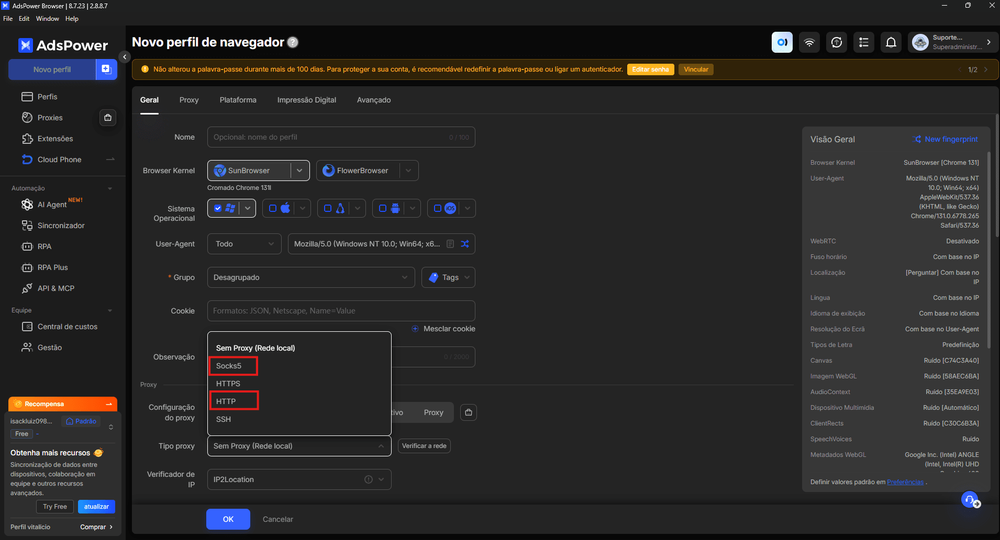Screen dimensions: 1000x540
Task: Click the blue OK button
Action: click(228, 519)
